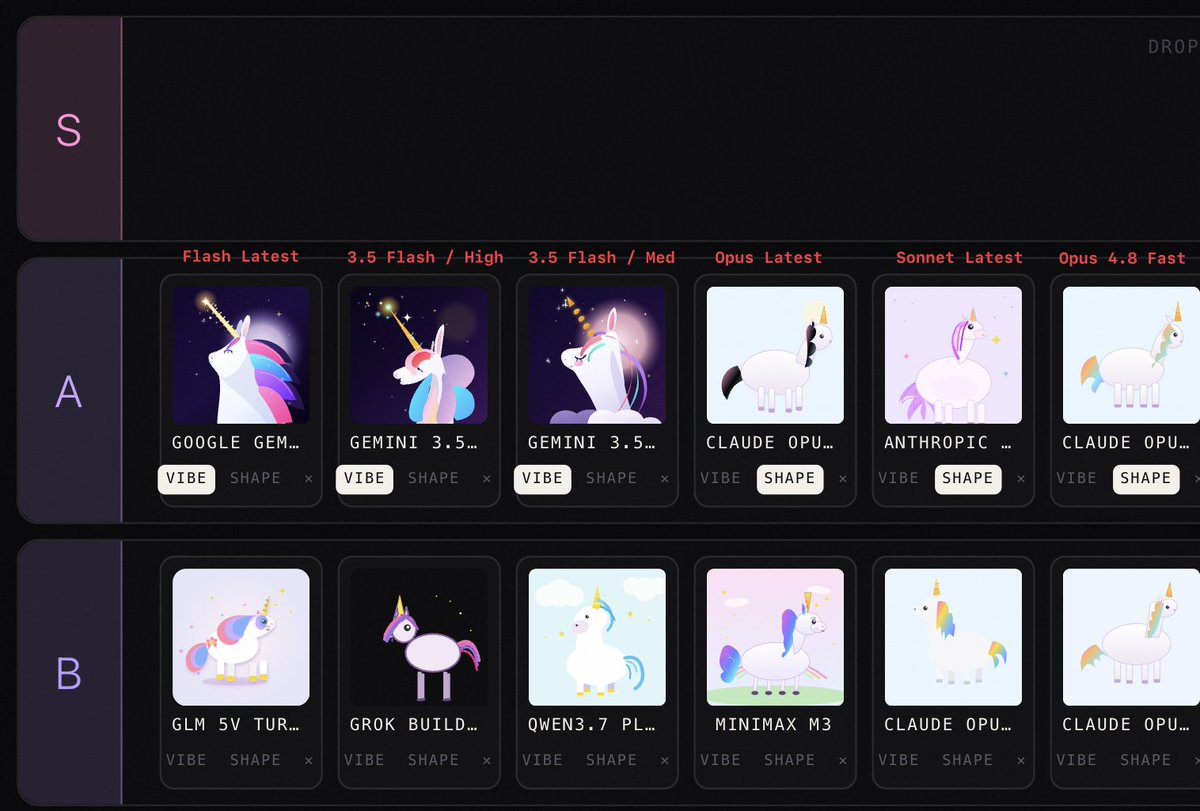Enable VIBE on B-tier Claude Opus beside Minimax
The height and width of the screenshot is (811, 1200).
(898, 761)
